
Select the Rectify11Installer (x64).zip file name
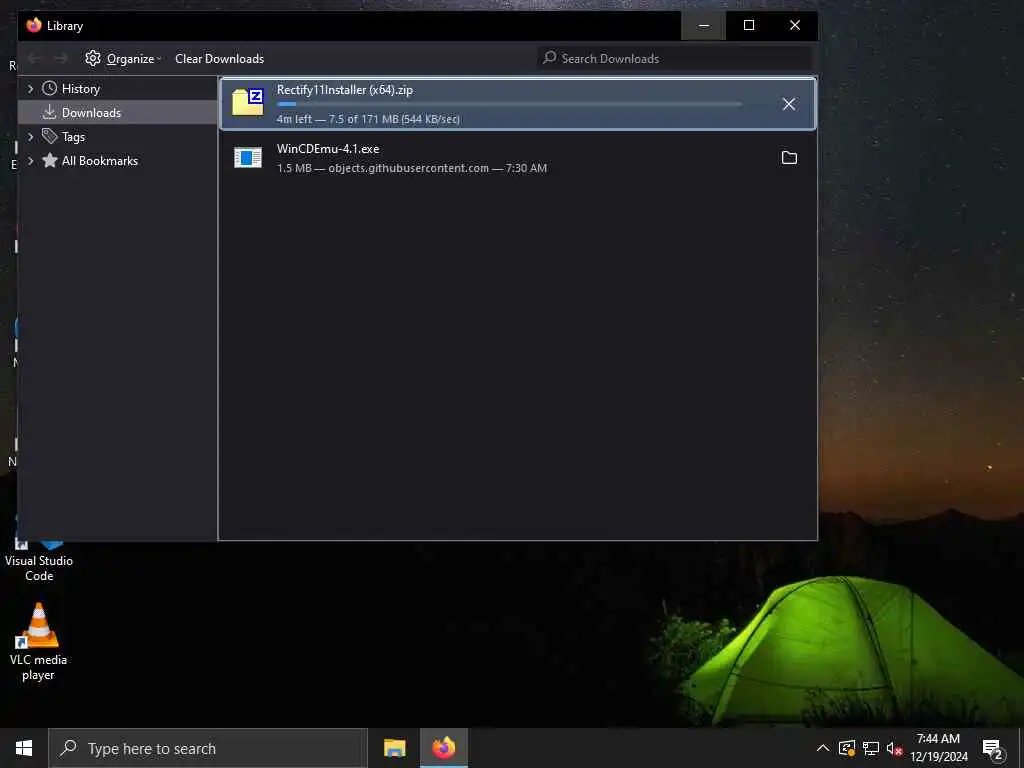pyautogui.click(x=345, y=90)
